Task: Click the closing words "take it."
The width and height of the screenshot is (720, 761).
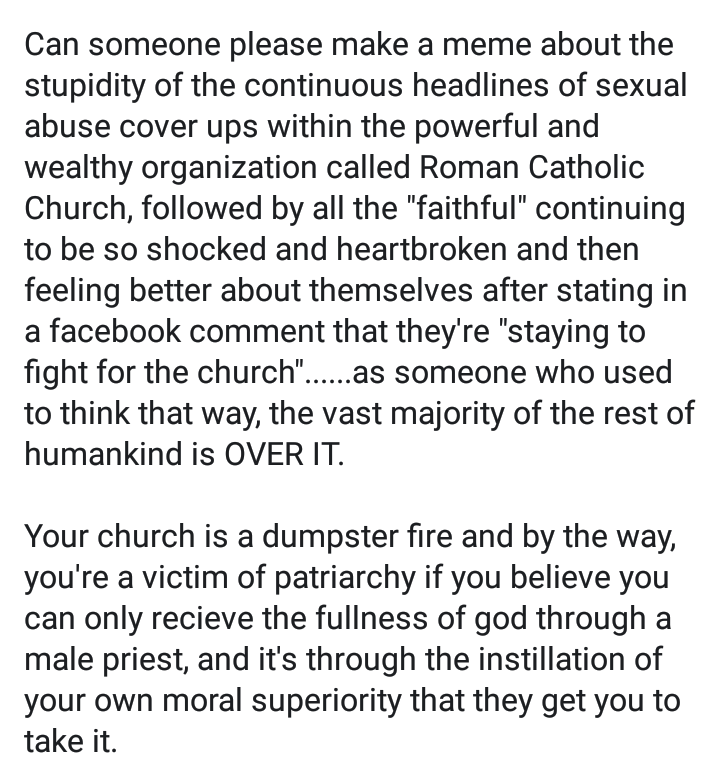Action: [x=71, y=742]
